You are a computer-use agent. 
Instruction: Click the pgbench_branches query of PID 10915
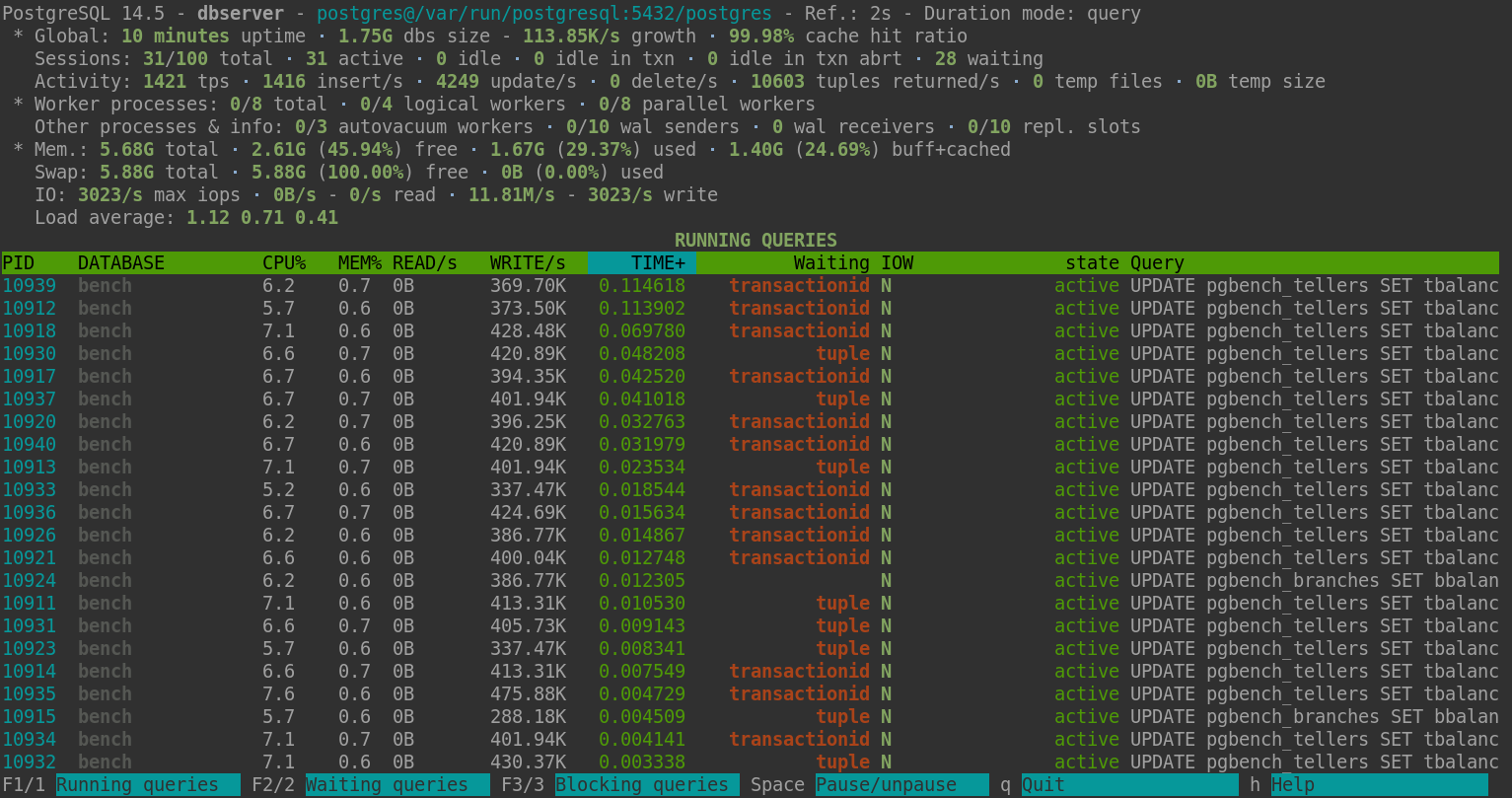point(1315,717)
